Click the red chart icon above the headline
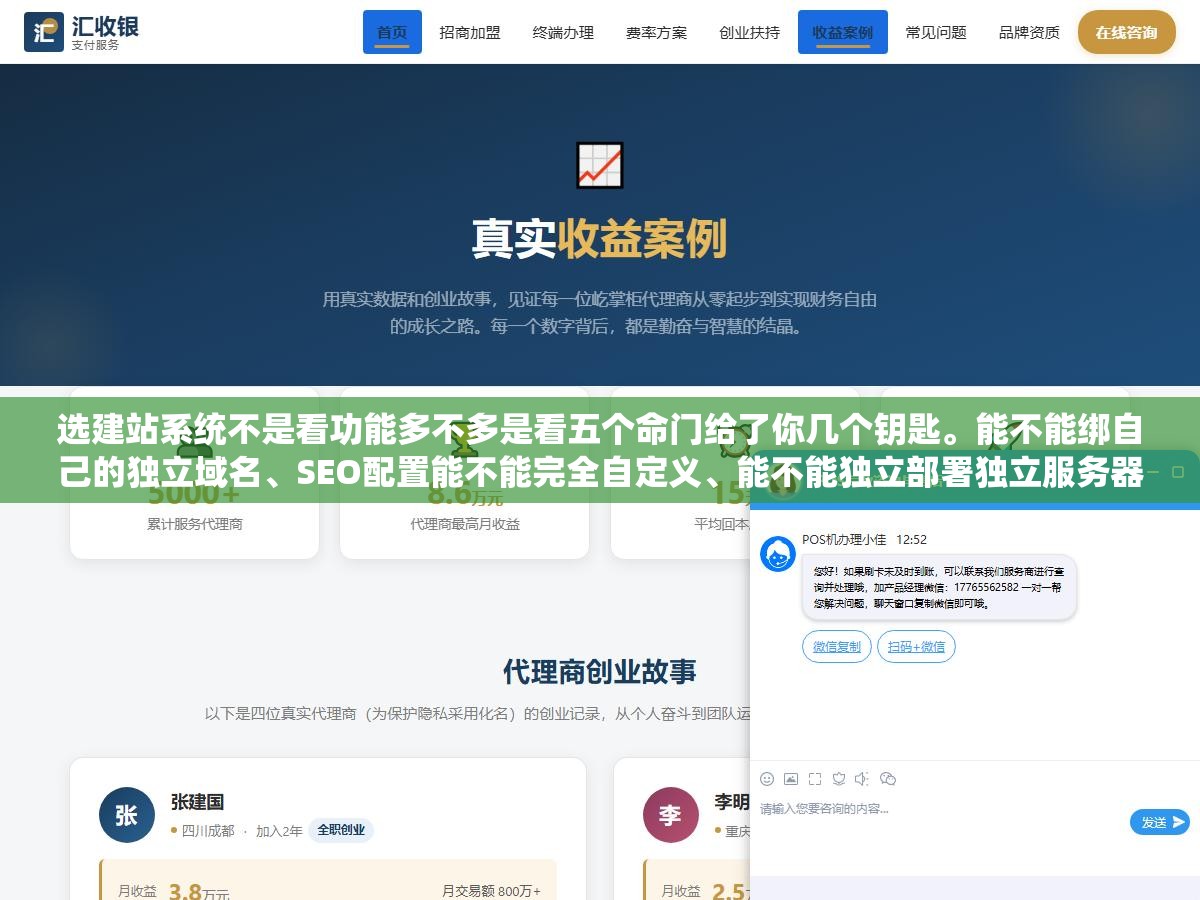The image size is (1200, 900). point(600,166)
